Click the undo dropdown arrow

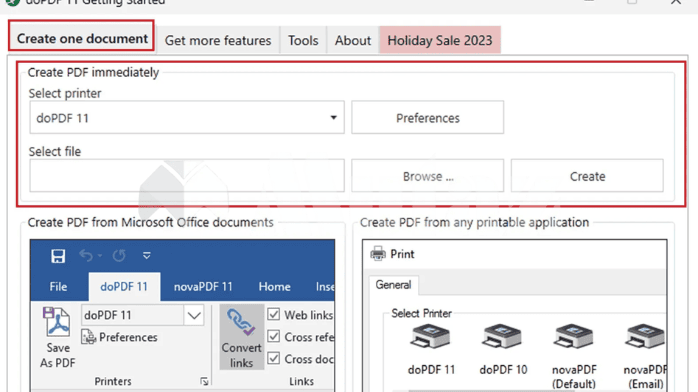coord(100,255)
